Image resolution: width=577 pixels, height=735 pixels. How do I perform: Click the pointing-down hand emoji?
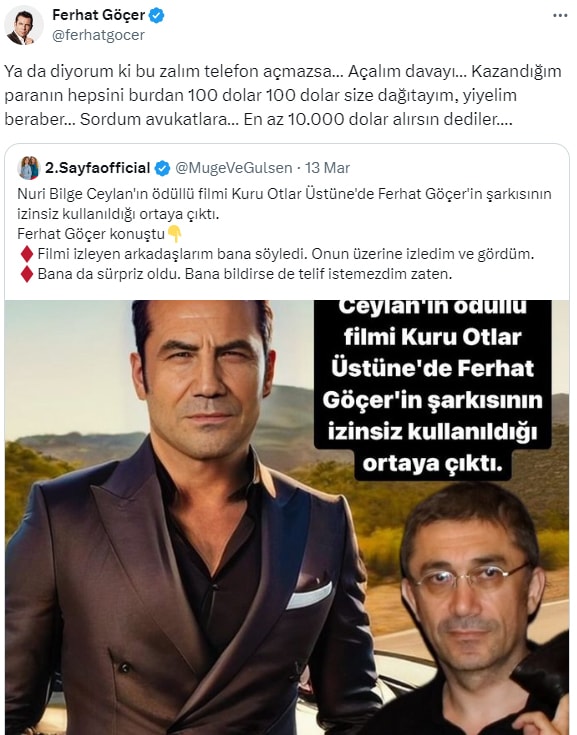pyautogui.click(x=174, y=233)
